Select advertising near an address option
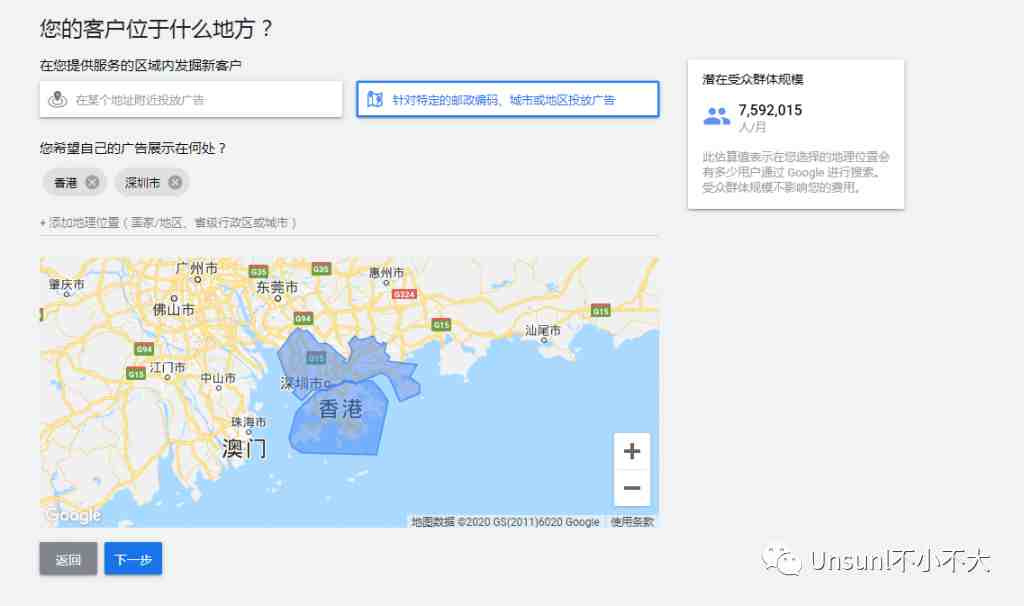 point(191,99)
